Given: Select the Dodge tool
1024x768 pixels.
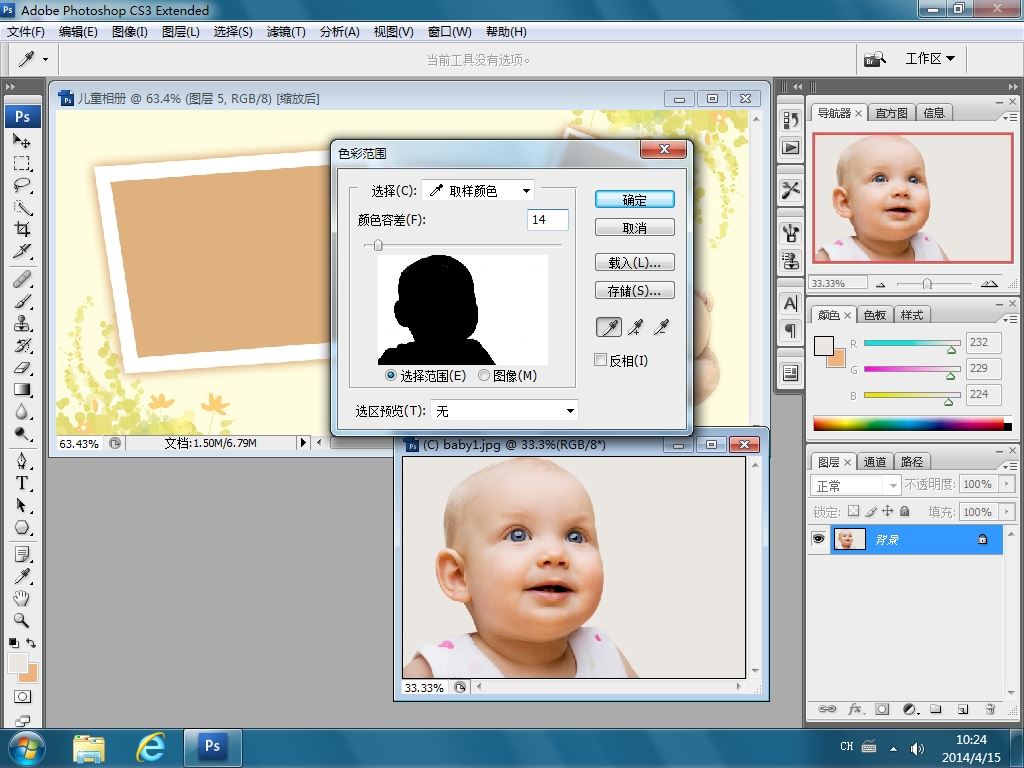Looking at the screenshot, I should 22,434.
